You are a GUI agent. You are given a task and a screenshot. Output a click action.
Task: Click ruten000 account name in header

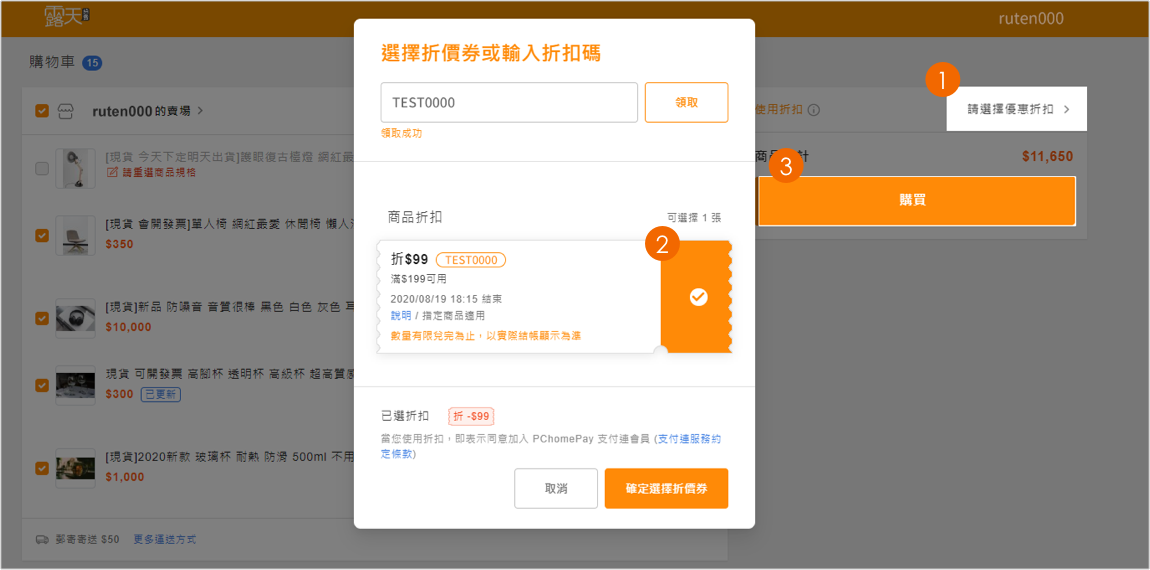point(1031,19)
